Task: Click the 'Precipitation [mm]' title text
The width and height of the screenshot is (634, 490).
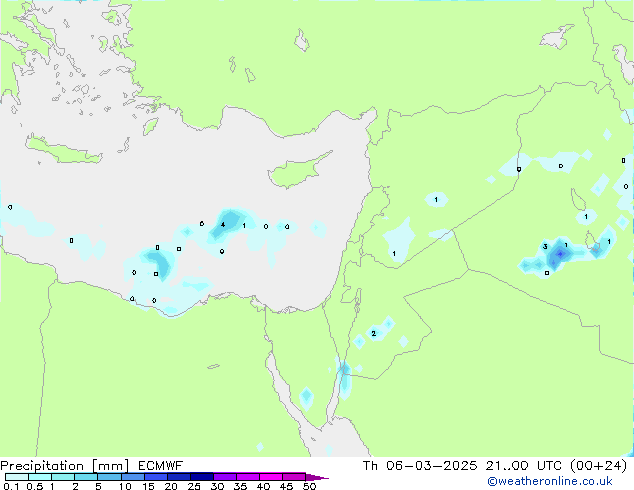Action: tap(65, 466)
